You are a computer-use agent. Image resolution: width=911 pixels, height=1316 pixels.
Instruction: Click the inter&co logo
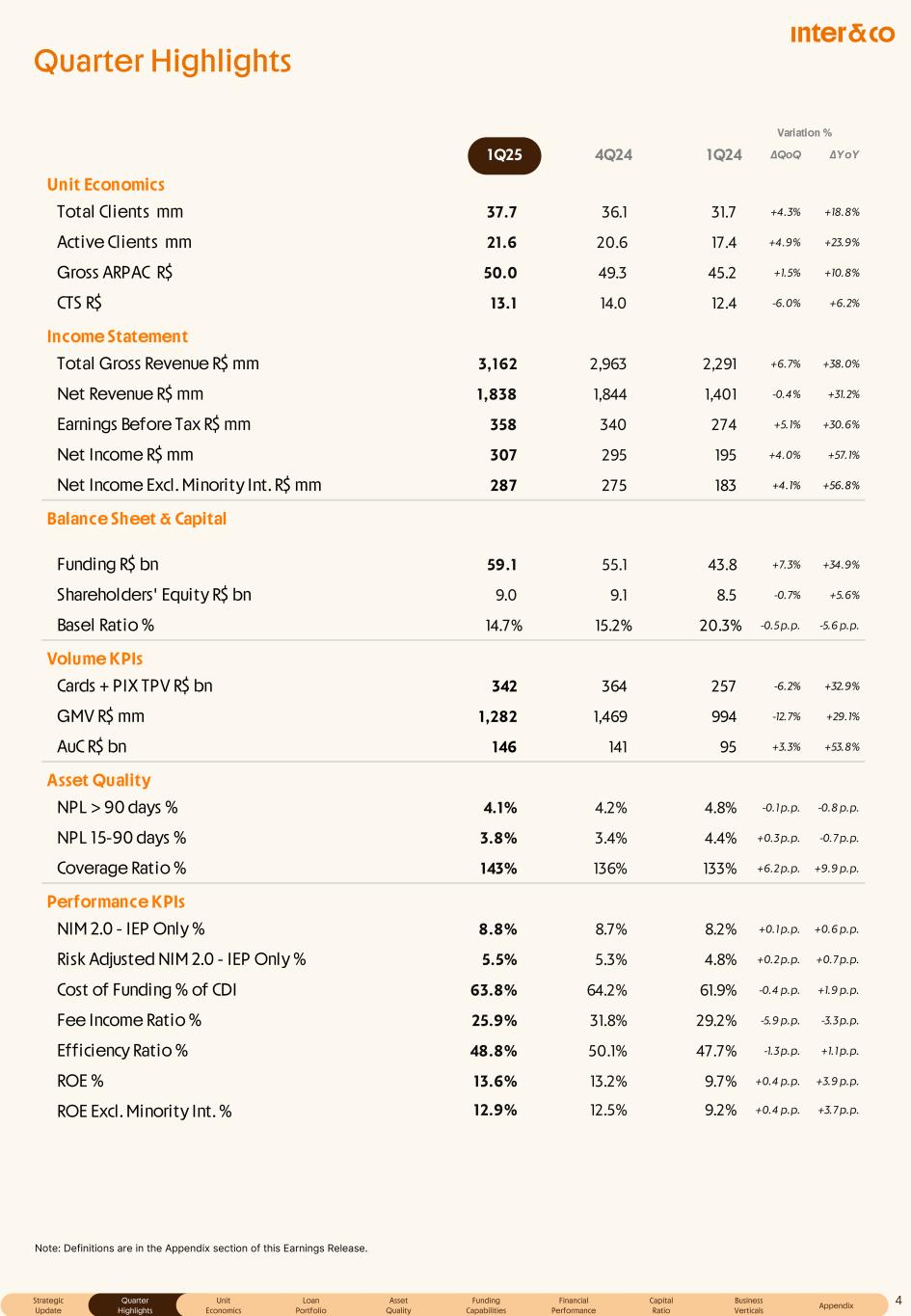pyautogui.click(x=842, y=35)
